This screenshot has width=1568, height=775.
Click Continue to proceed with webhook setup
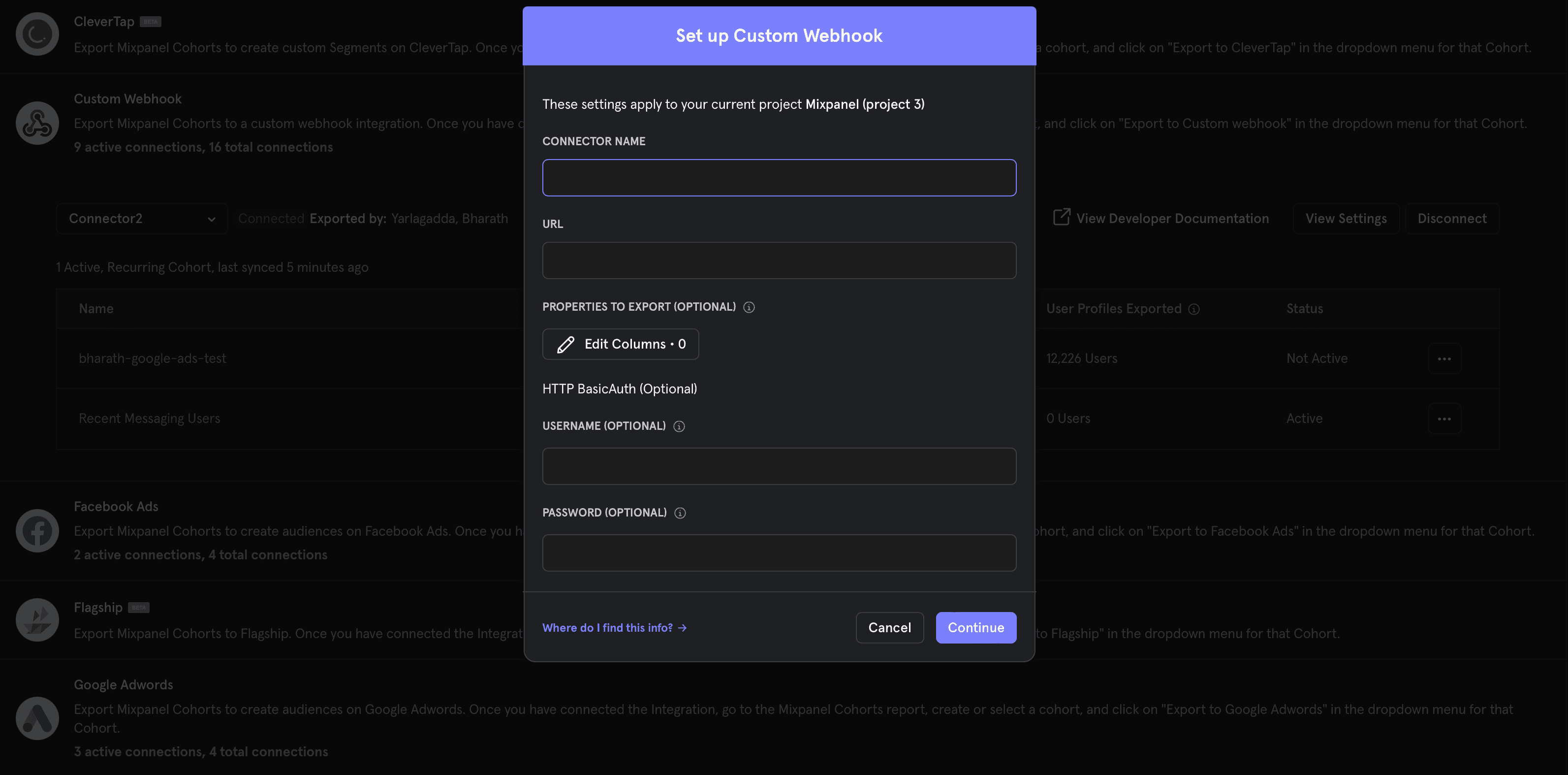point(976,627)
